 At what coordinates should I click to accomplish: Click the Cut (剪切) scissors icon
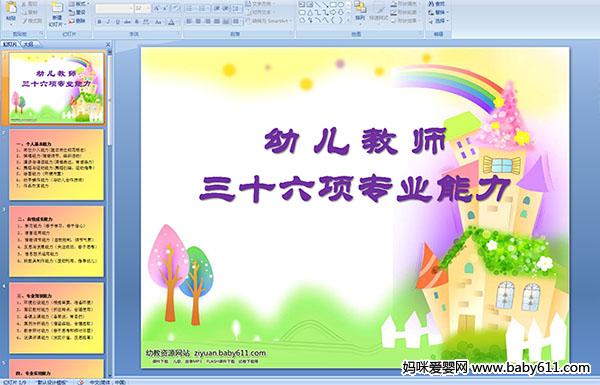pos(24,4)
